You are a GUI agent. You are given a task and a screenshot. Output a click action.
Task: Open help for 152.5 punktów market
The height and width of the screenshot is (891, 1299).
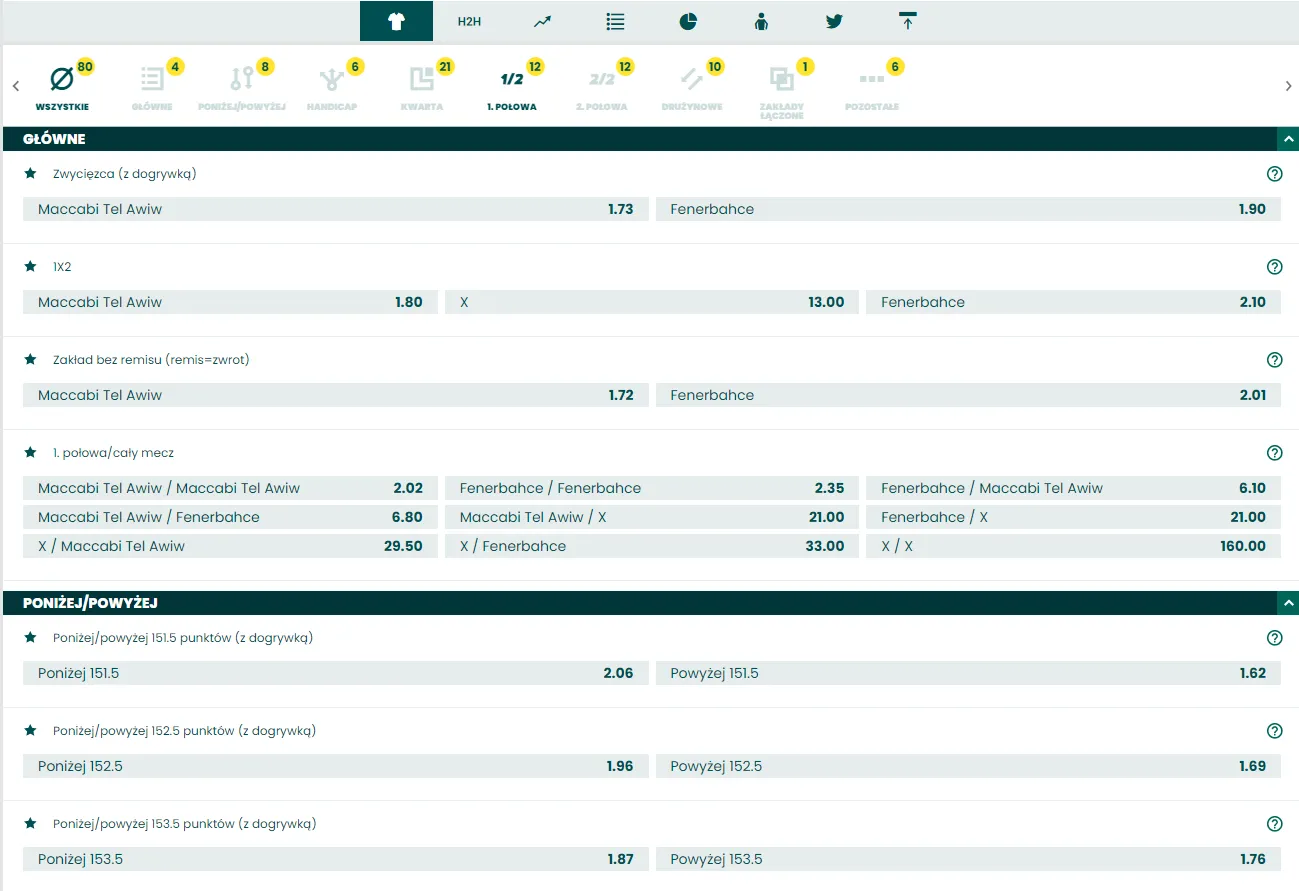coord(1274,731)
